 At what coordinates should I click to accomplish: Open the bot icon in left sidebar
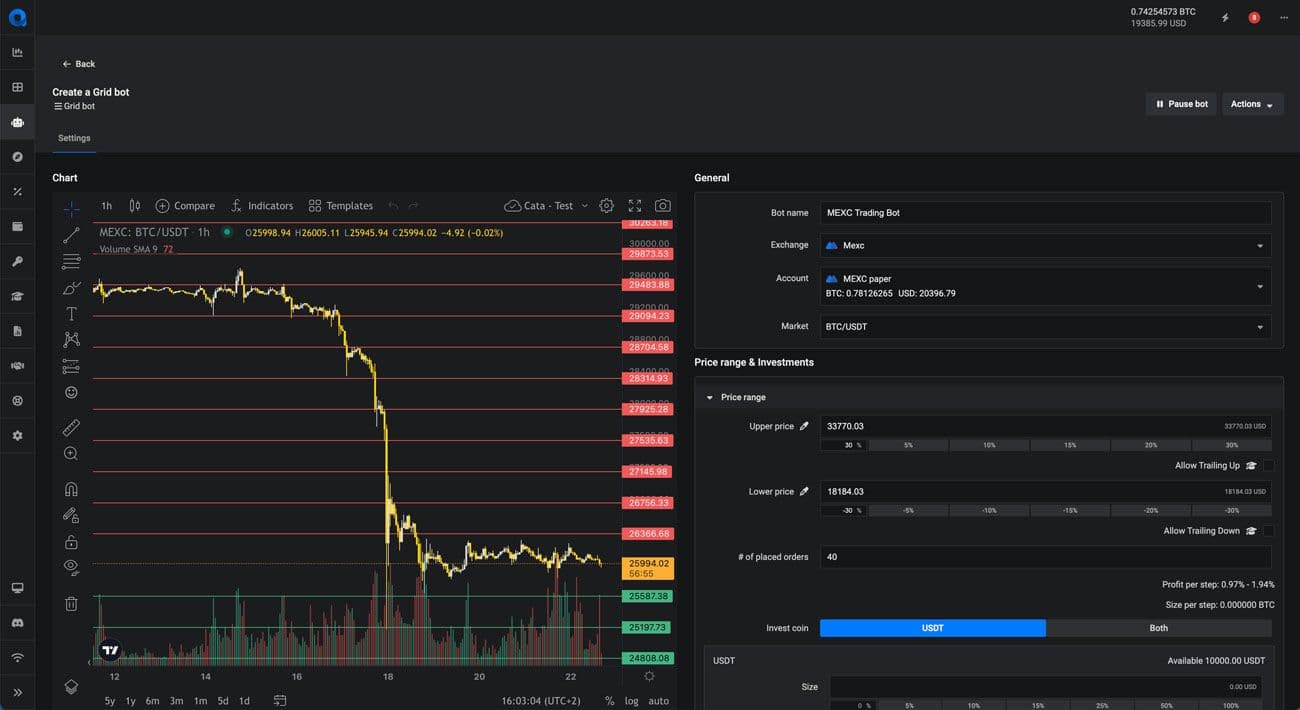point(17,122)
